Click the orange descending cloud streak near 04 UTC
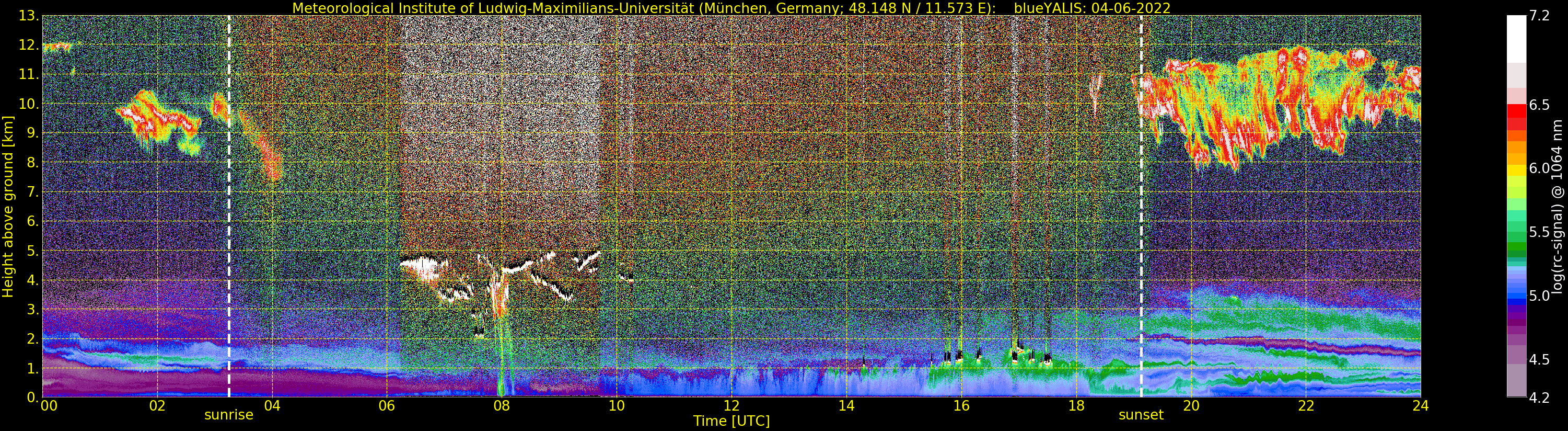This screenshot has height=431, width=1568. tap(262, 146)
